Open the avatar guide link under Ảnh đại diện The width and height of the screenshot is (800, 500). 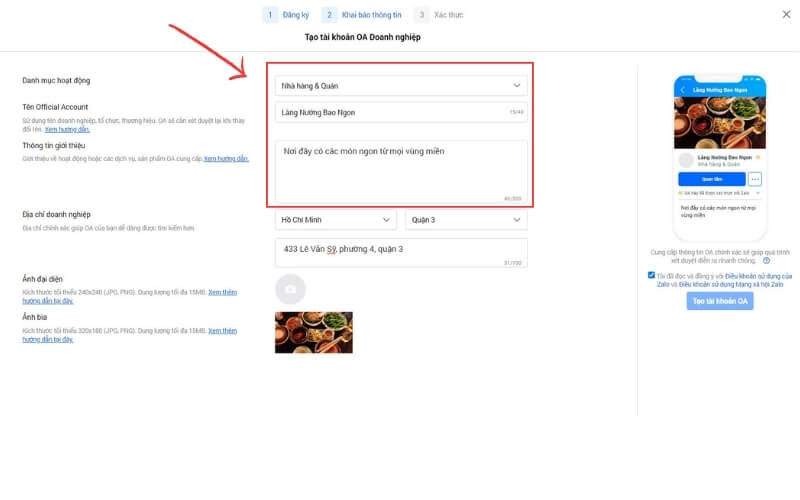pos(130,296)
